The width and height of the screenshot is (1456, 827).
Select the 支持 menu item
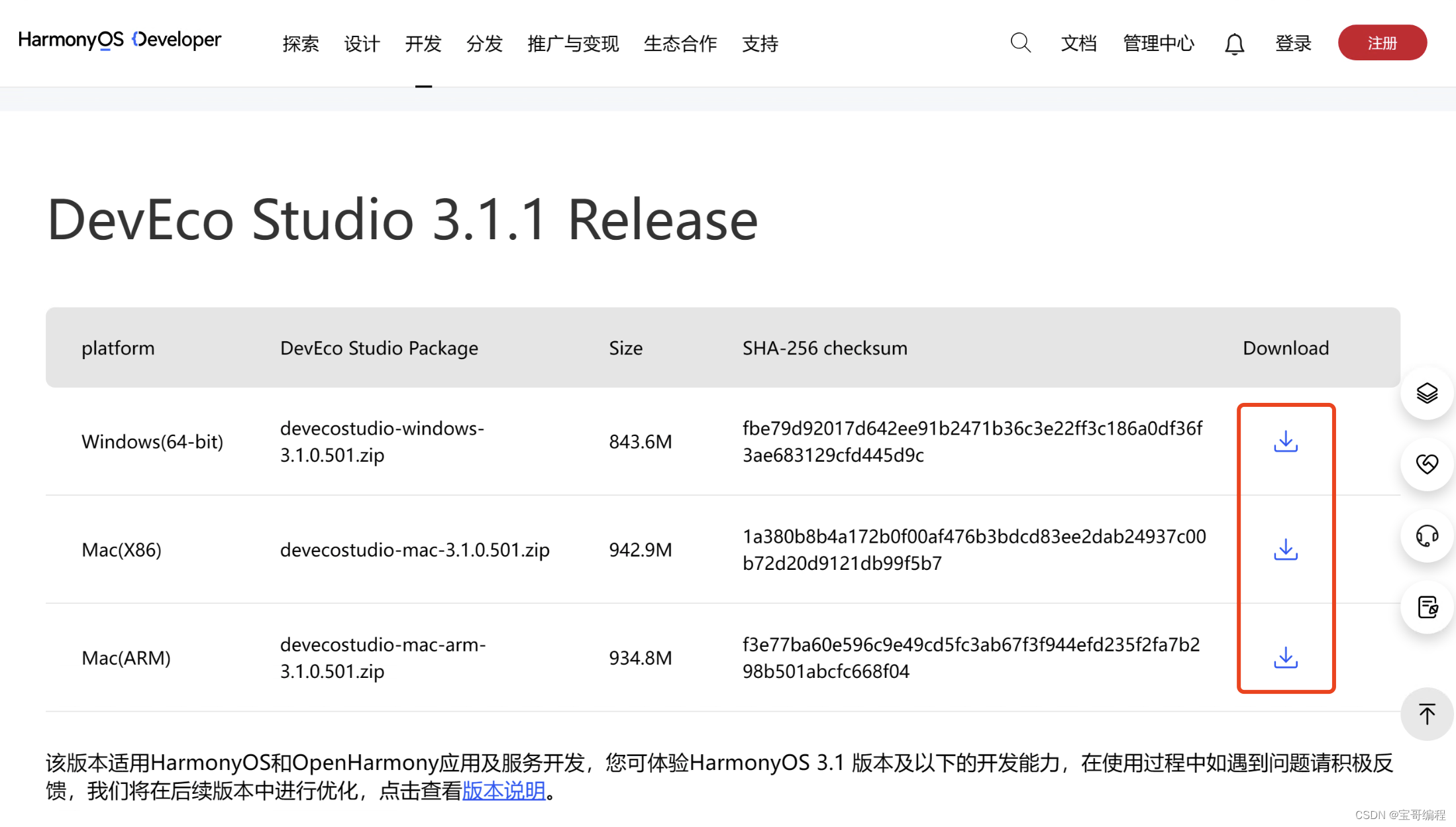[760, 44]
